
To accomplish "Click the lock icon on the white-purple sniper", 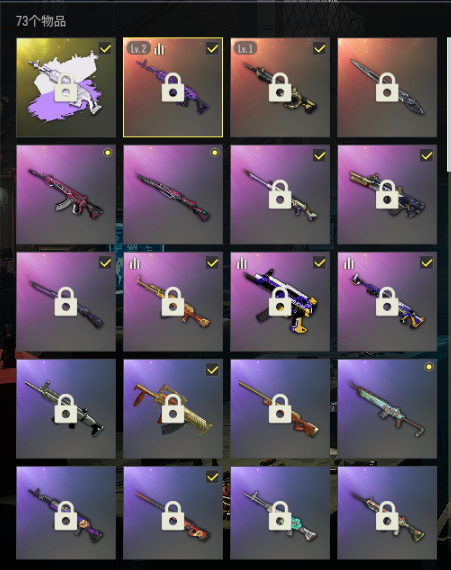I will coord(280,194).
